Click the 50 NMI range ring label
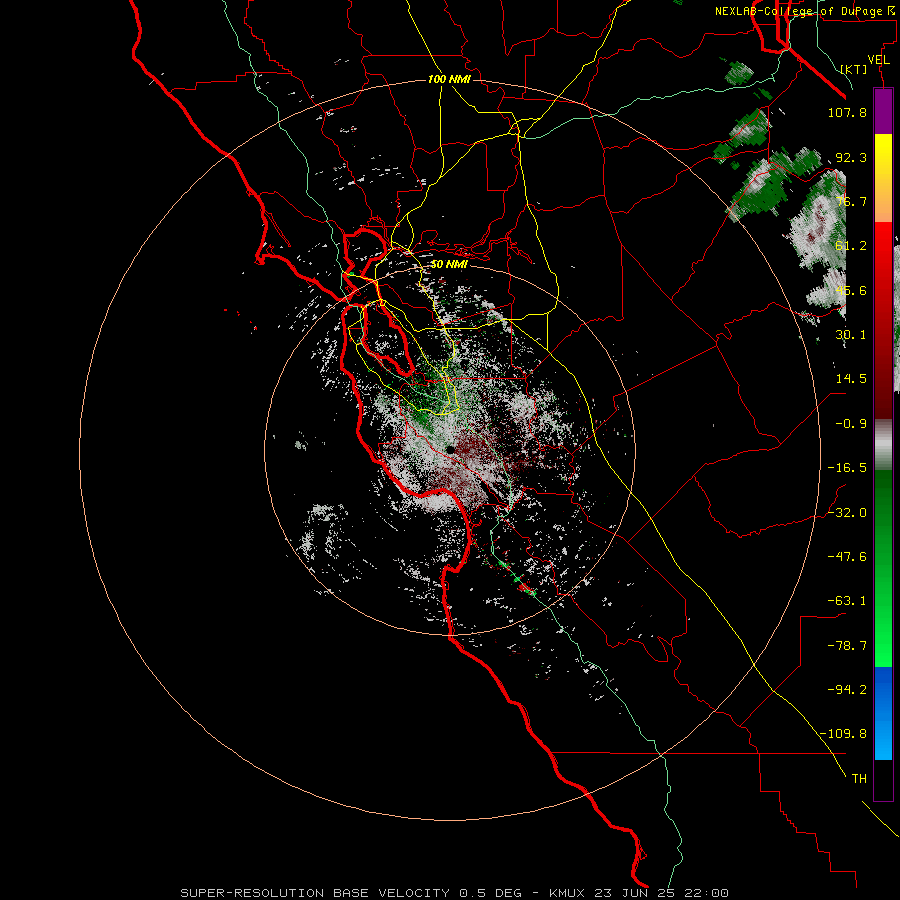This screenshot has width=900, height=900. click(x=449, y=265)
